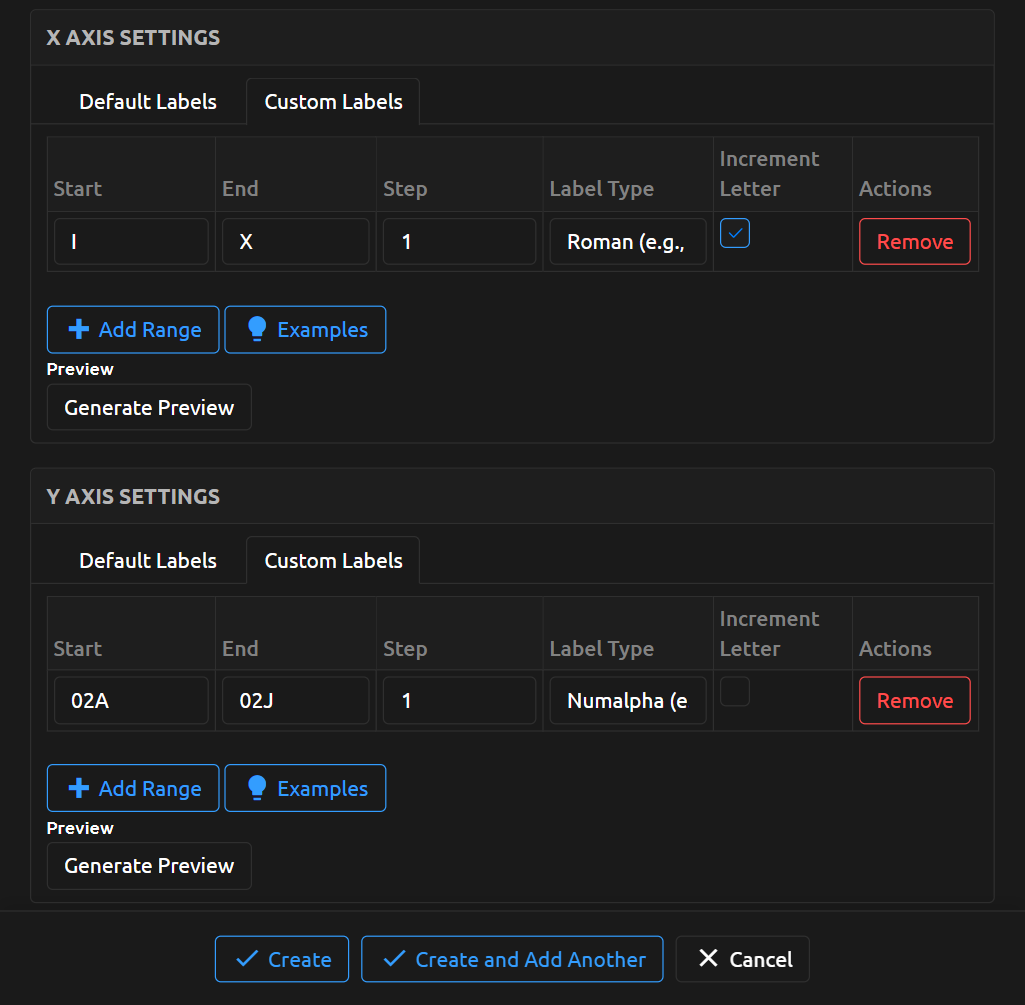Switch to Y axis Default Labels tab
This screenshot has height=1005, width=1025.
pyautogui.click(x=148, y=561)
